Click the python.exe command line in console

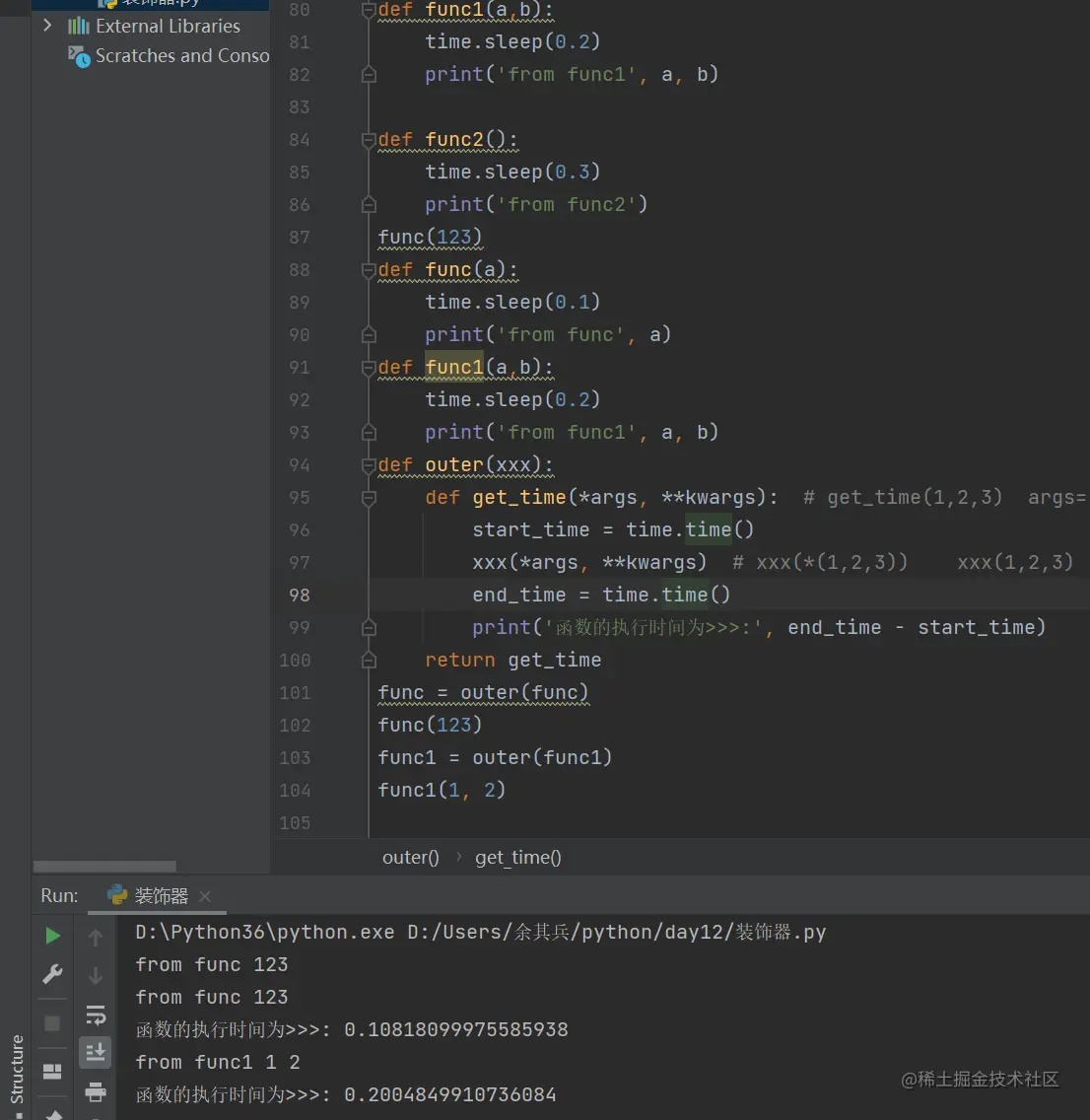tap(480, 932)
